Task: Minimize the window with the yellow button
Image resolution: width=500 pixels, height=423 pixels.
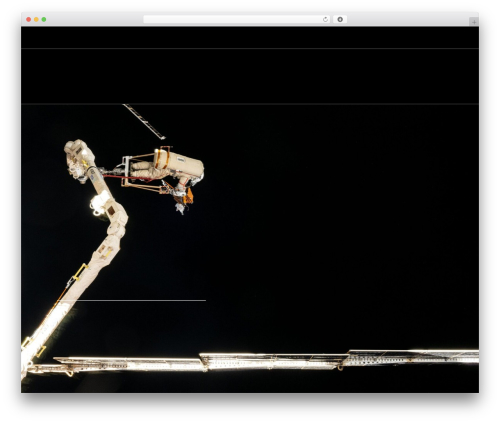Action: [36, 19]
